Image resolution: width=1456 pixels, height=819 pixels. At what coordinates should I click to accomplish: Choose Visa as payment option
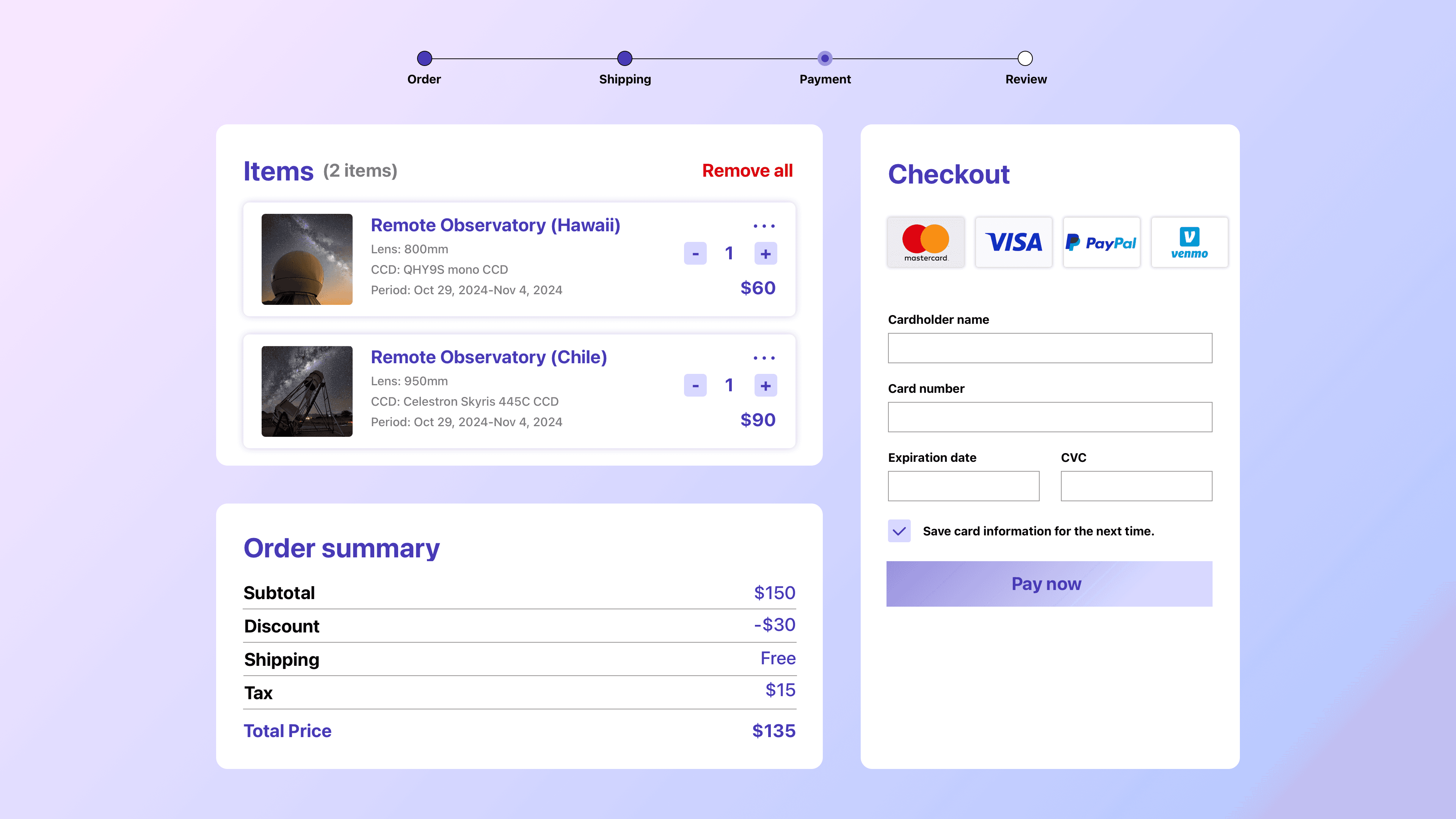(x=1014, y=242)
